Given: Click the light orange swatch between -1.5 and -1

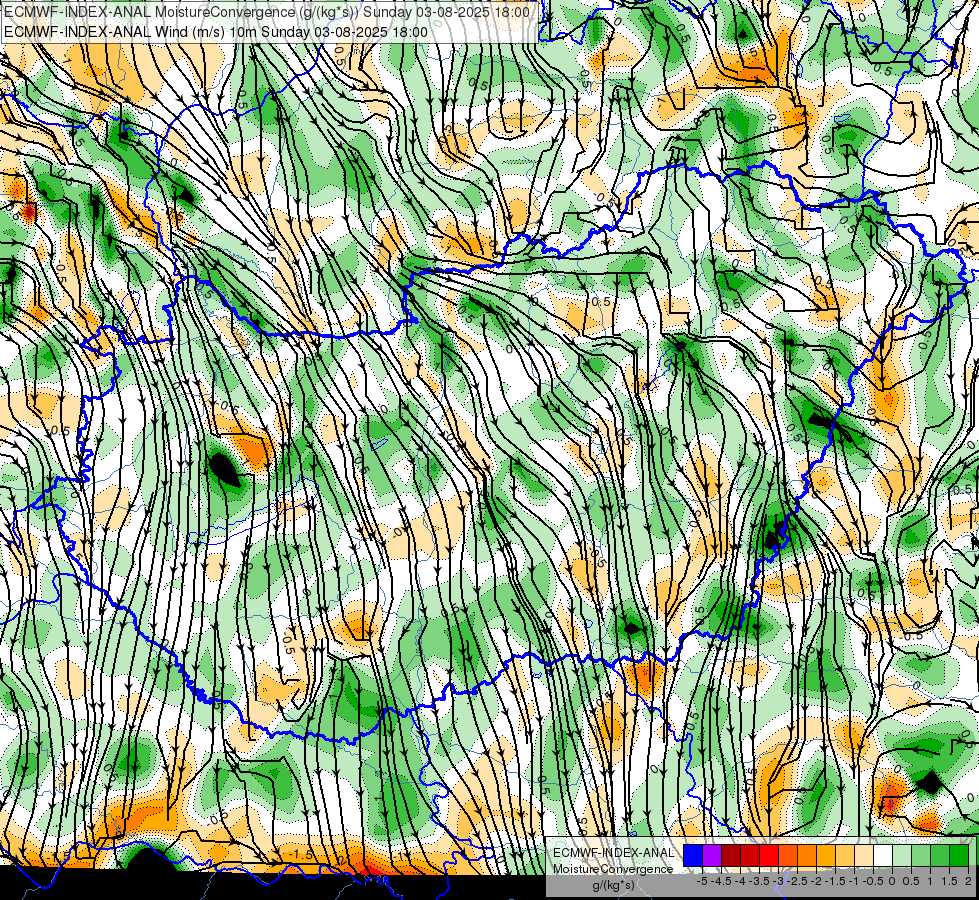Looking at the screenshot, I should tap(845, 856).
